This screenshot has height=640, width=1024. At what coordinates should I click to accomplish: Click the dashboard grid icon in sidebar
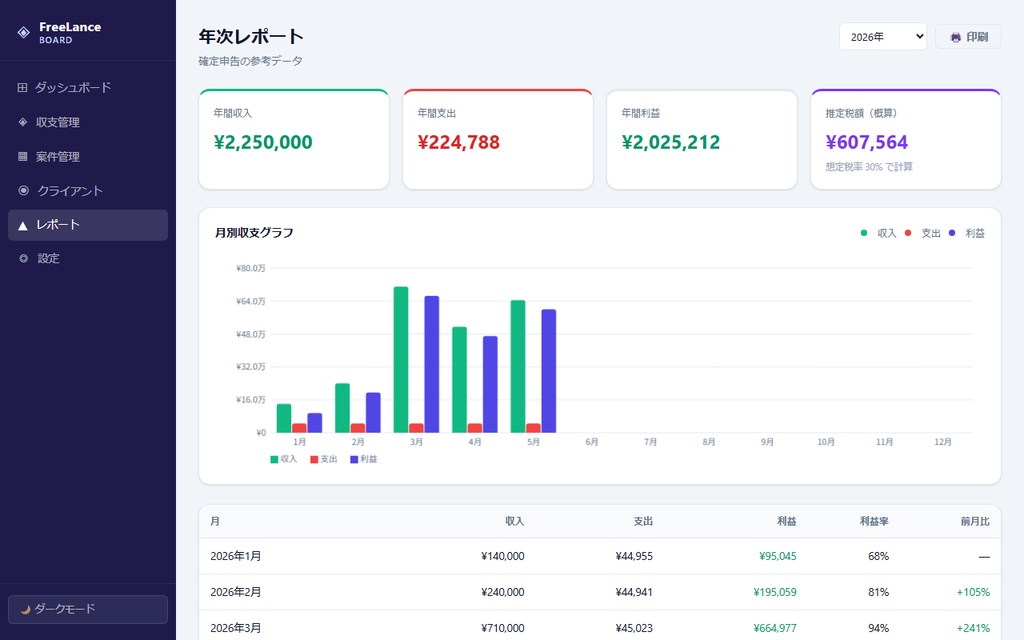(x=22, y=88)
